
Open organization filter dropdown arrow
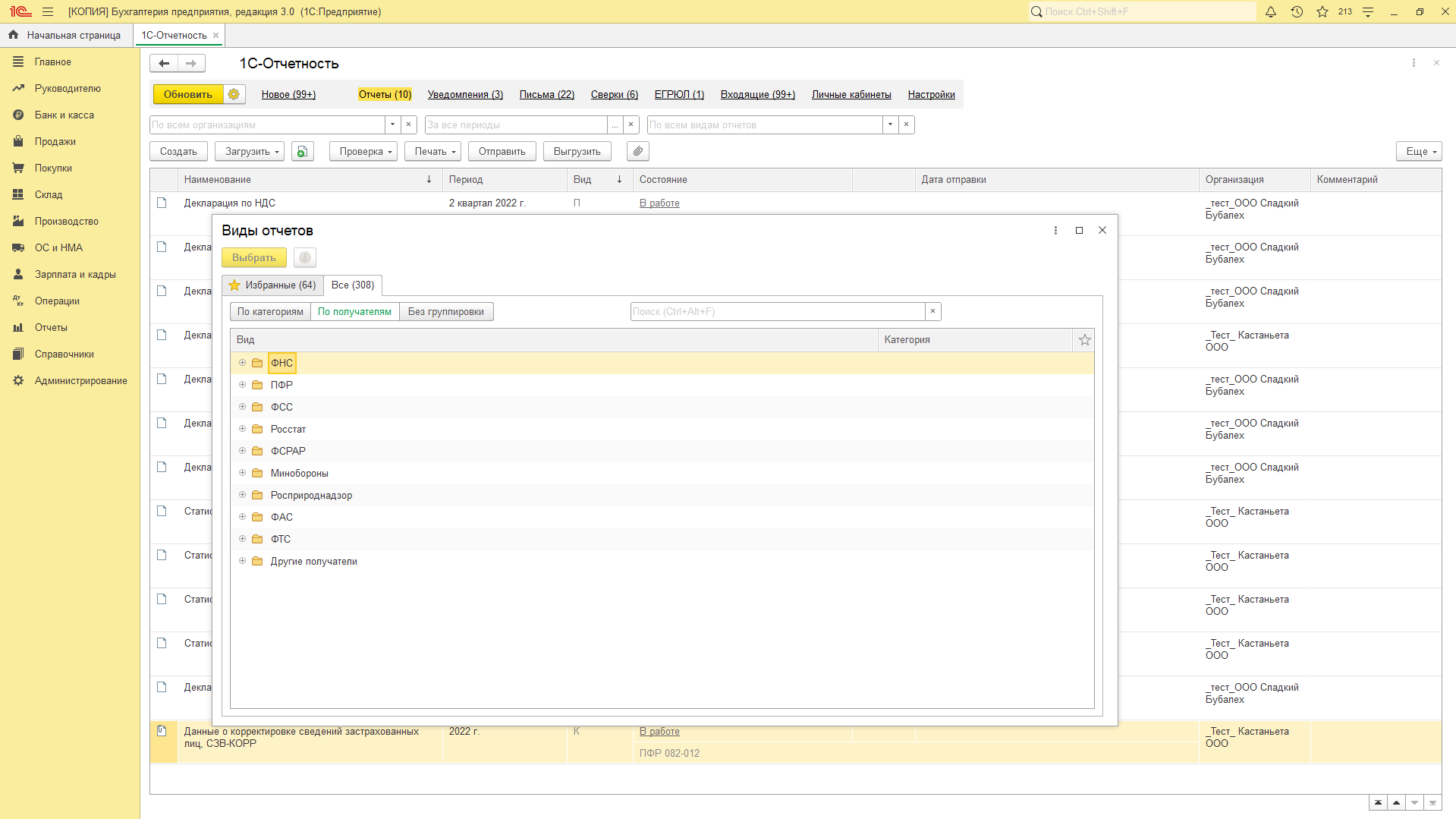[392, 124]
